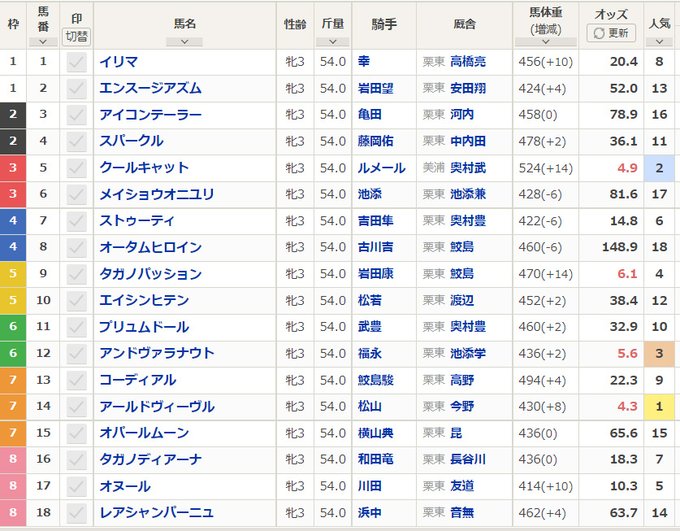Click odds value 4.3
The height and width of the screenshot is (531, 680).
click(627, 406)
